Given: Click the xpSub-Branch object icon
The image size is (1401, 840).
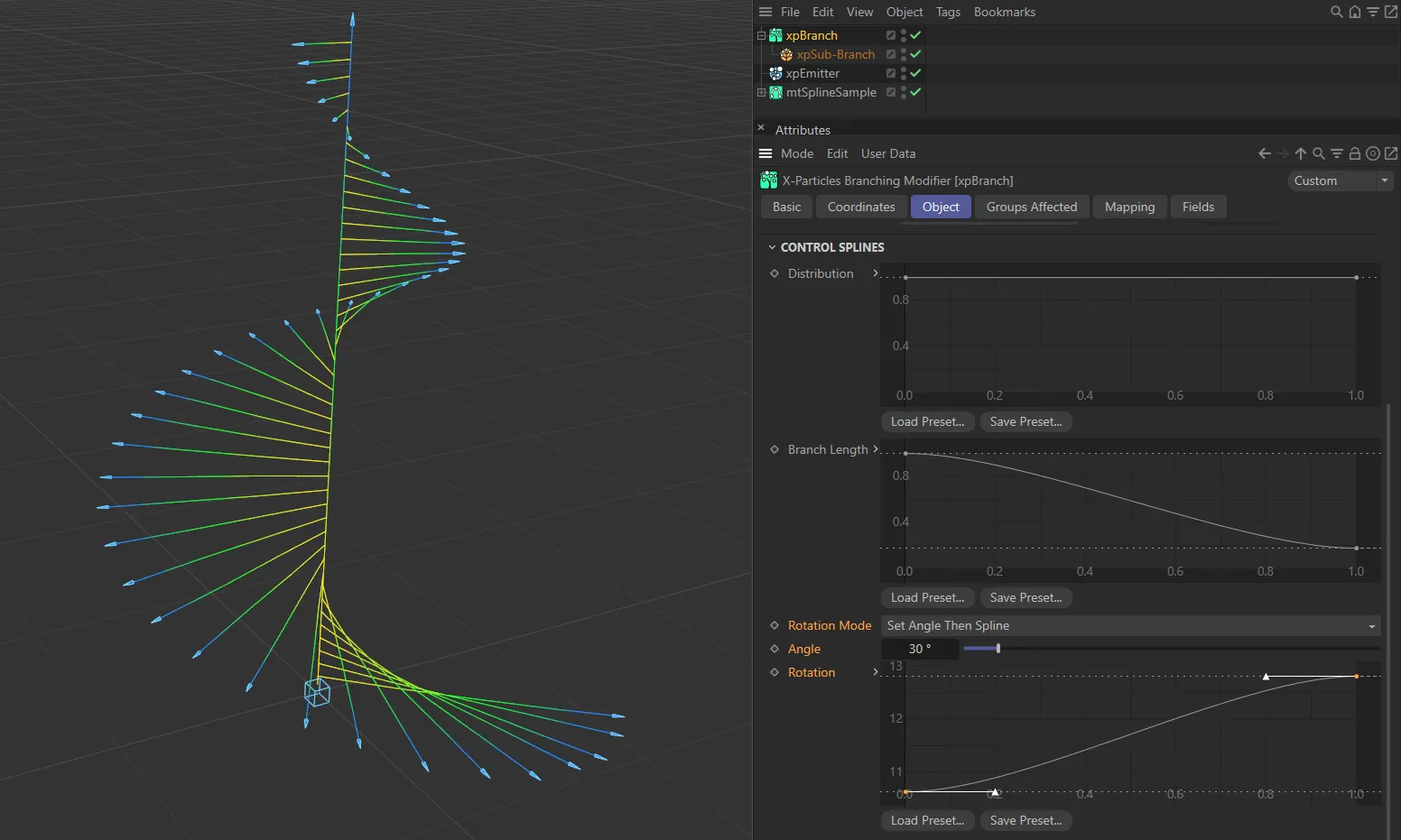Looking at the screenshot, I should 784,54.
